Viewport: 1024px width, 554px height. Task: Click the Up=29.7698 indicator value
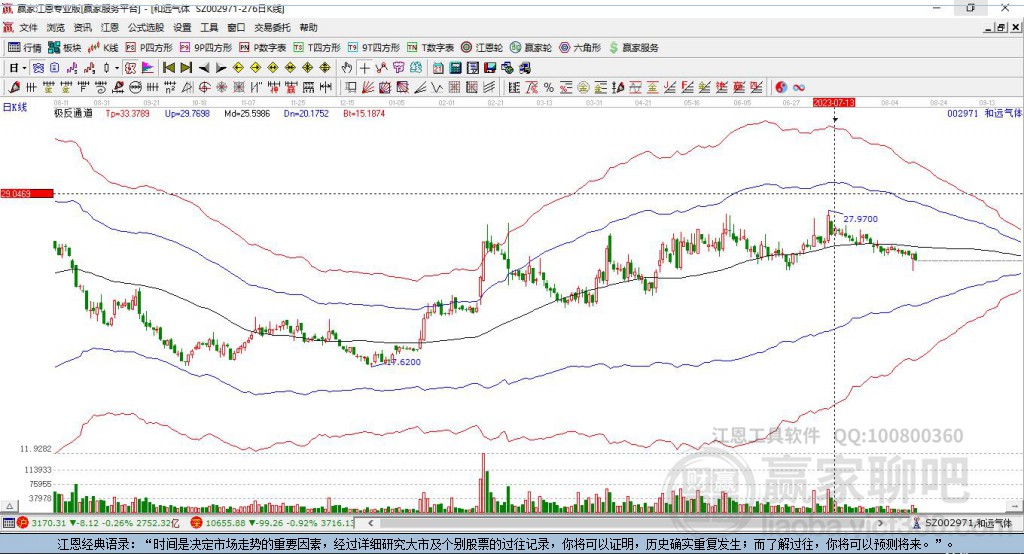pyautogui.click(x=187, y=113)
